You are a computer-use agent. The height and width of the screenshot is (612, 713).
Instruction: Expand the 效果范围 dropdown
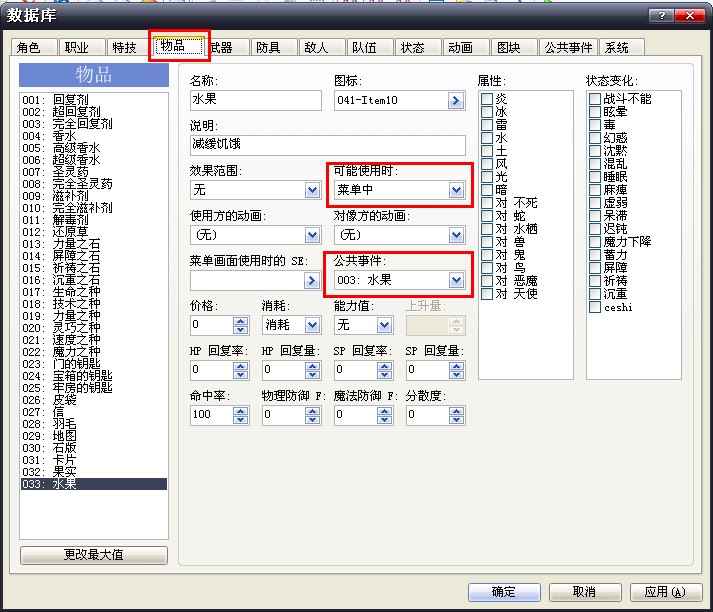click(x=312, y=190)
